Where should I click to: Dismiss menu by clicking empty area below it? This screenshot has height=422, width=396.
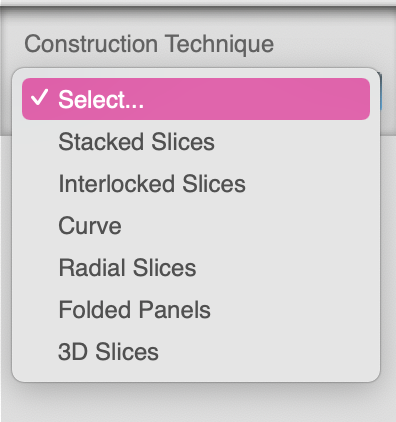[x=198, y=403]
